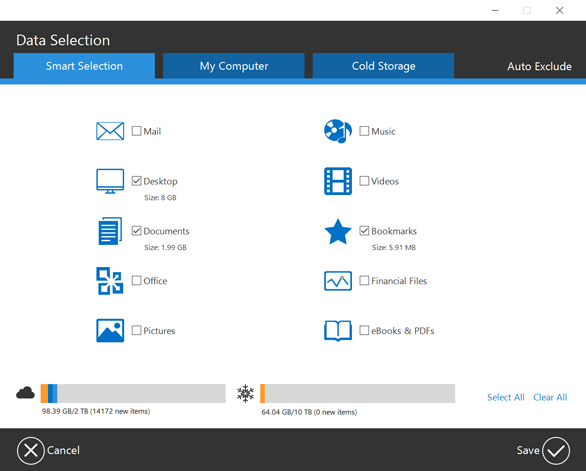Click the Videos film strip icon
This screenshot has height=471, width=586.
[x=338, y=181]
